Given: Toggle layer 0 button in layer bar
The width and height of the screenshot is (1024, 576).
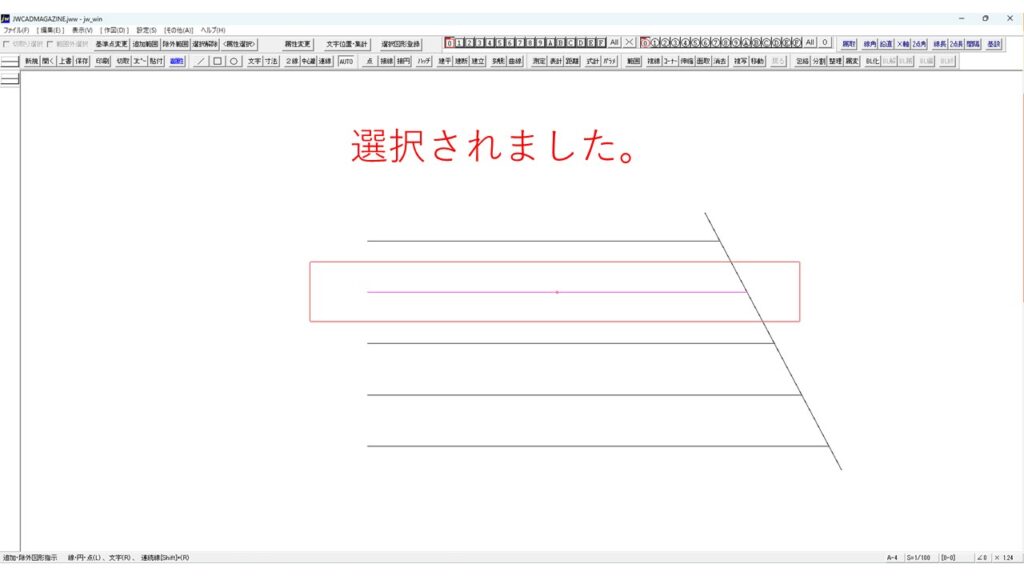Looking at the screenshot, I should tap(450, 43).
